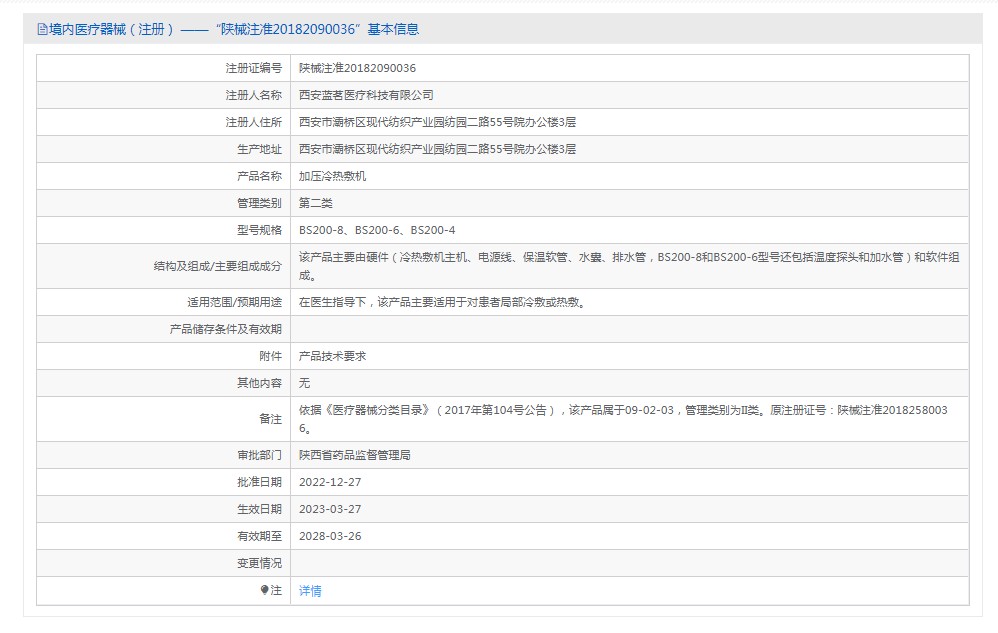Image resolution: width=998 pixels, height=633 pixels.
Task: Select the address value in the 生产地址 row
Action: click(x=437, y=149)
